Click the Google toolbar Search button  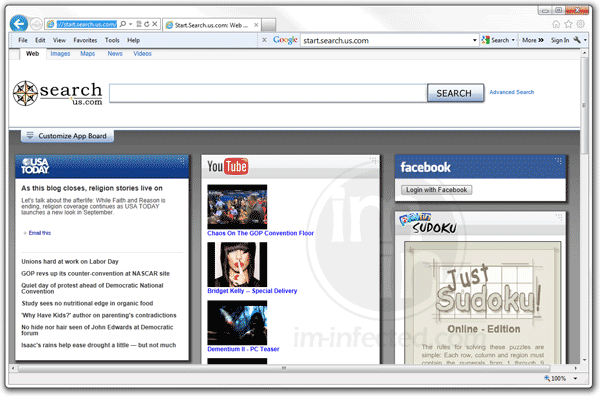pos(496,40)
